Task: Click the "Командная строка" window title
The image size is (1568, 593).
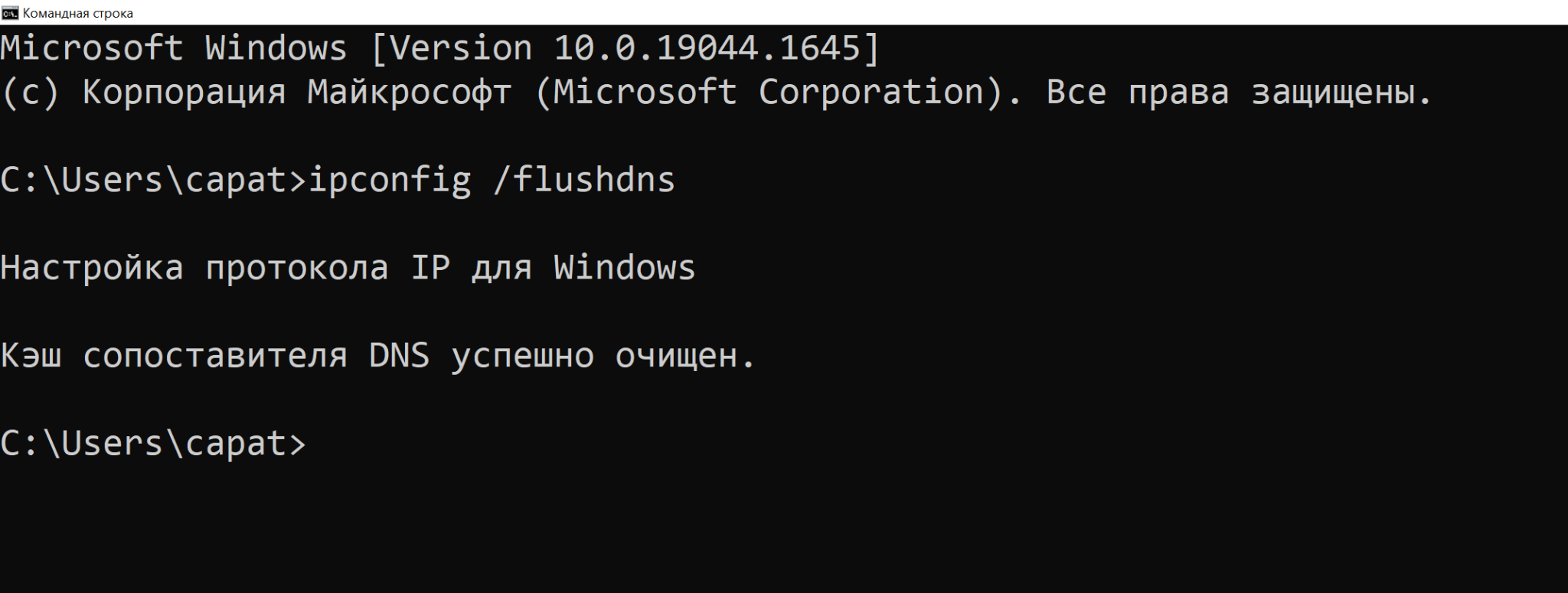Action: (78, 13)
